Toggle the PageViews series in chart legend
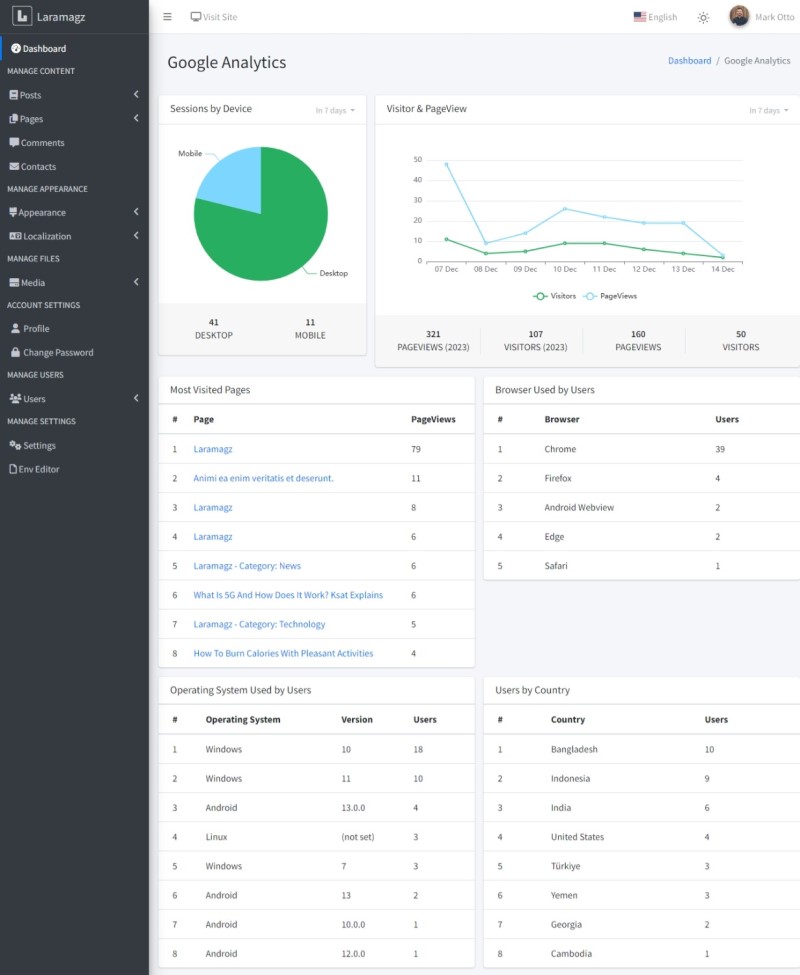The width and height of the screenshot is (800, 975). pyautogui.click(x=610, y=296)
